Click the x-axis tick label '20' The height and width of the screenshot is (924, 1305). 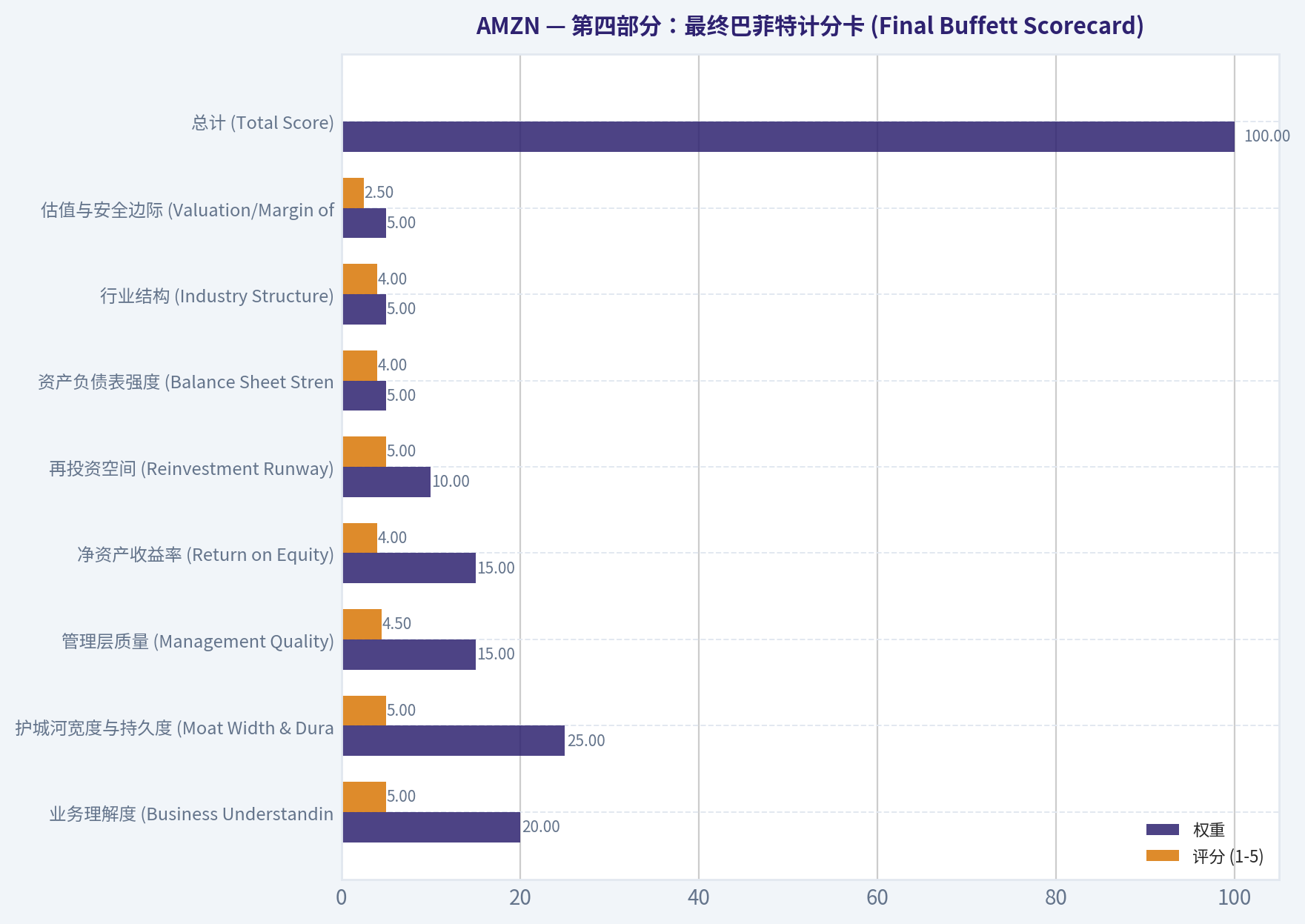click(520, 898)
